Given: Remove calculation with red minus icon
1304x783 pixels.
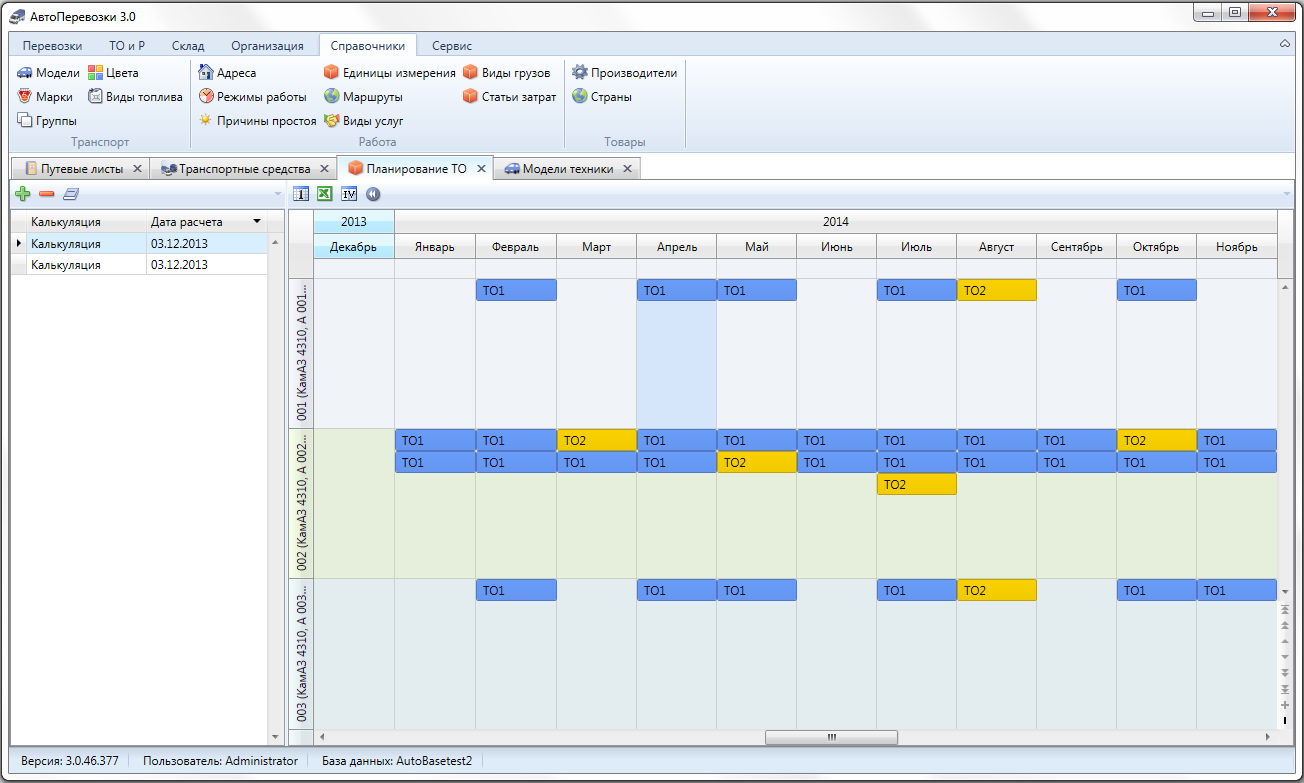Looking at the screenshot, I should (46, 194).
